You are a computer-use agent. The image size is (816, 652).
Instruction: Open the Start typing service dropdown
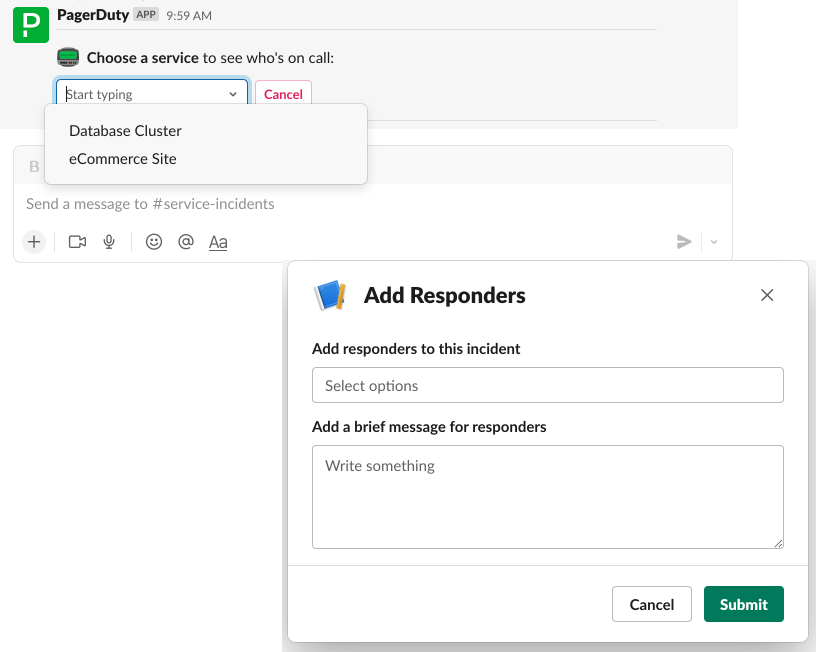click(151, 93)
